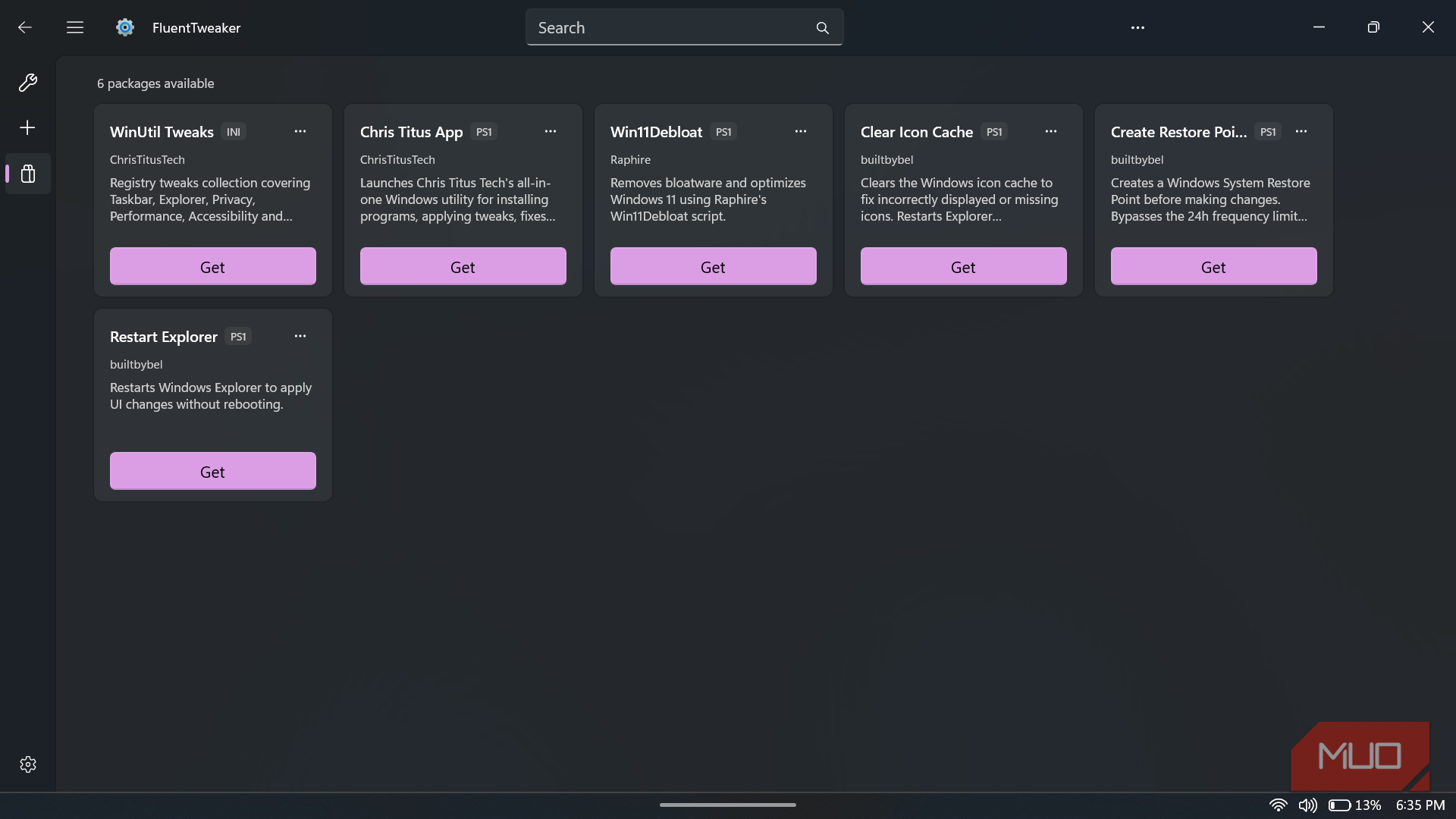
Task: Click the PS1 badge on Win11Debloat
Action: pos(723,132)
